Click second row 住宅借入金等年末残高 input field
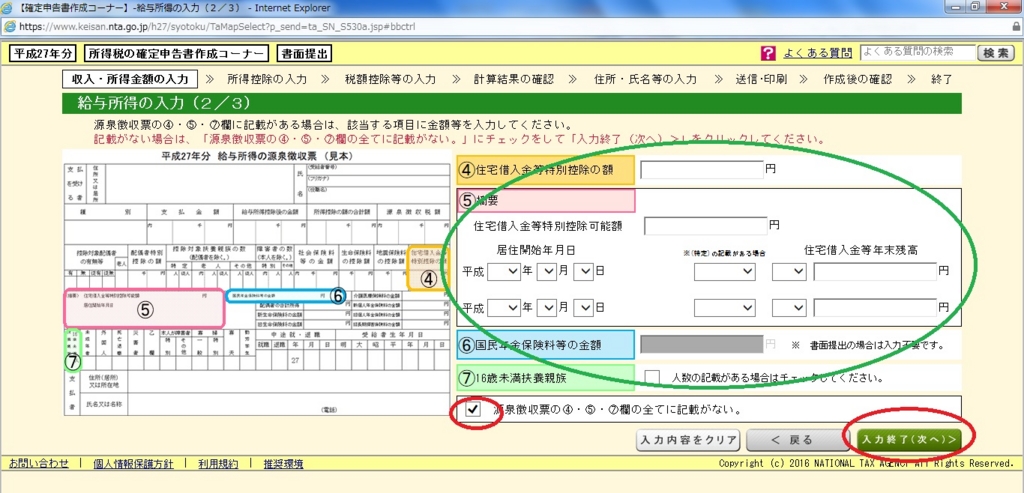Viewport: 1024px width, 493px height. click(875, 306)
